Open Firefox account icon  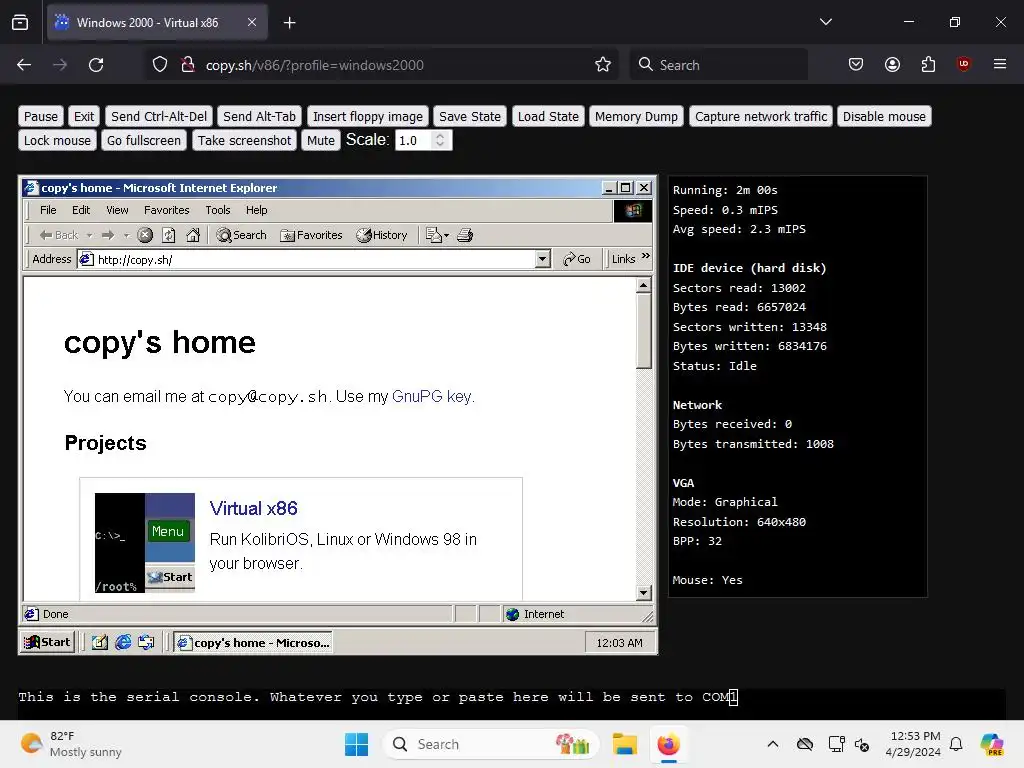click(x=892, y=64)
